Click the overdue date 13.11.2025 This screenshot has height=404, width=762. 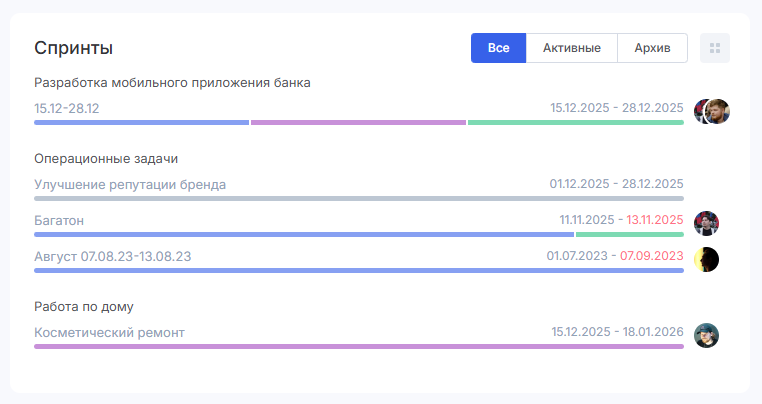[654, 219]
